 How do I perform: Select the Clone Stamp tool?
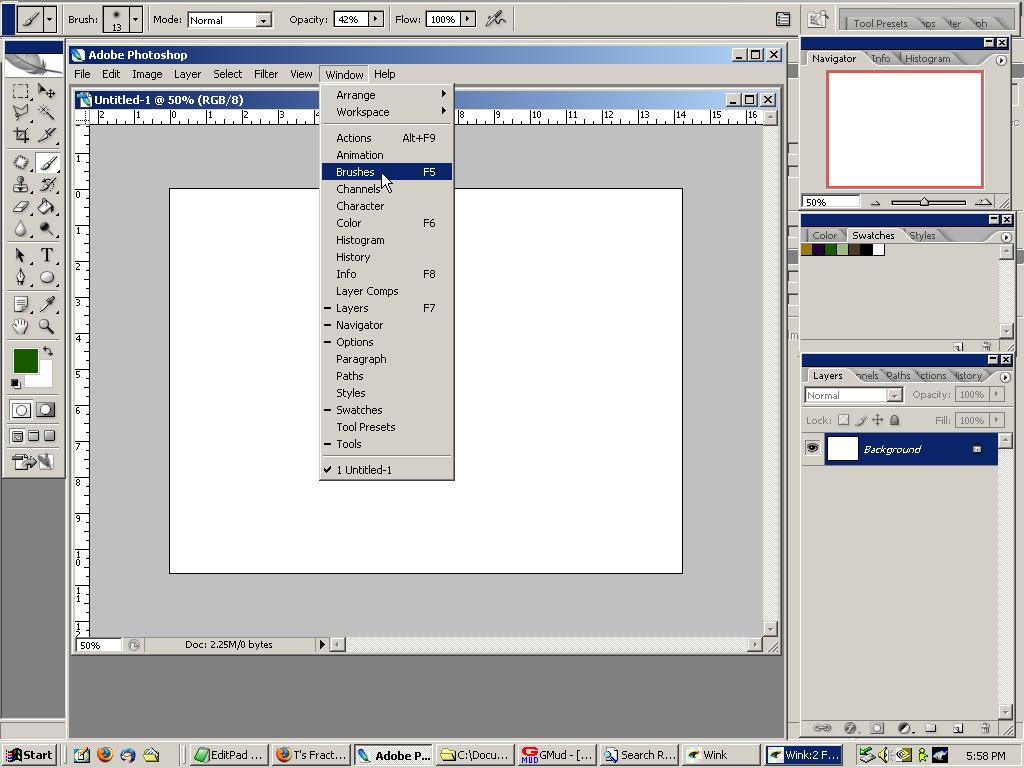pyautogui.click(x=20, y=185)
